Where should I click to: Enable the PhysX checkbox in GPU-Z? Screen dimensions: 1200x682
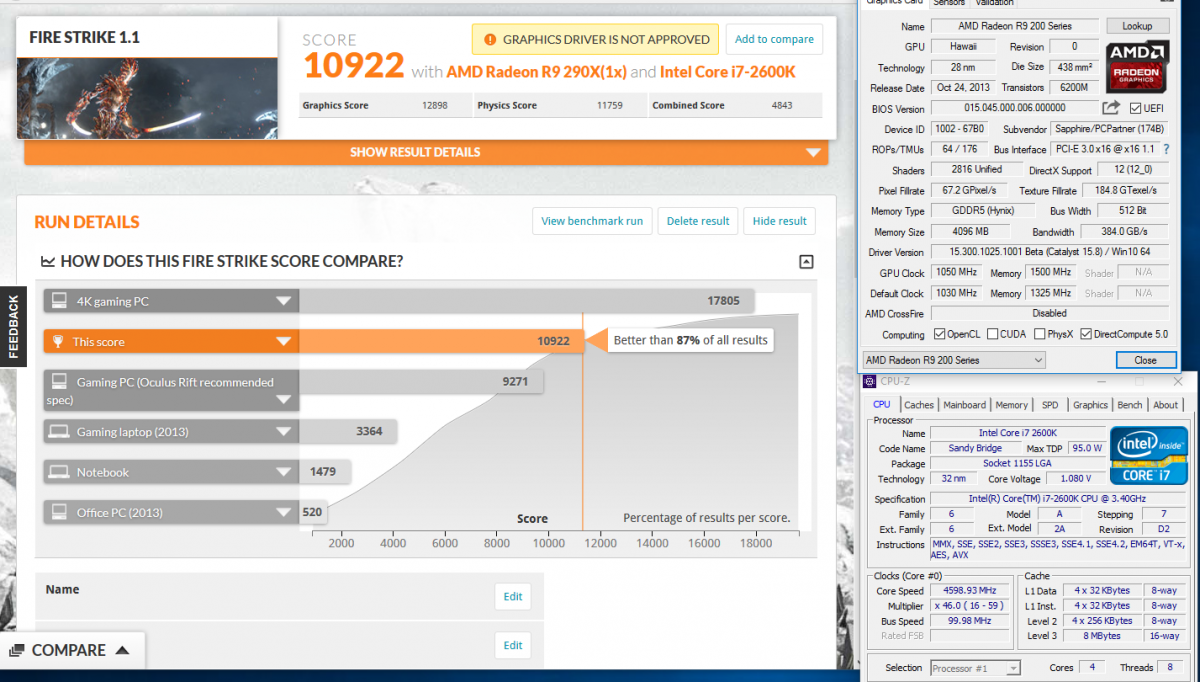point(1040,334)
